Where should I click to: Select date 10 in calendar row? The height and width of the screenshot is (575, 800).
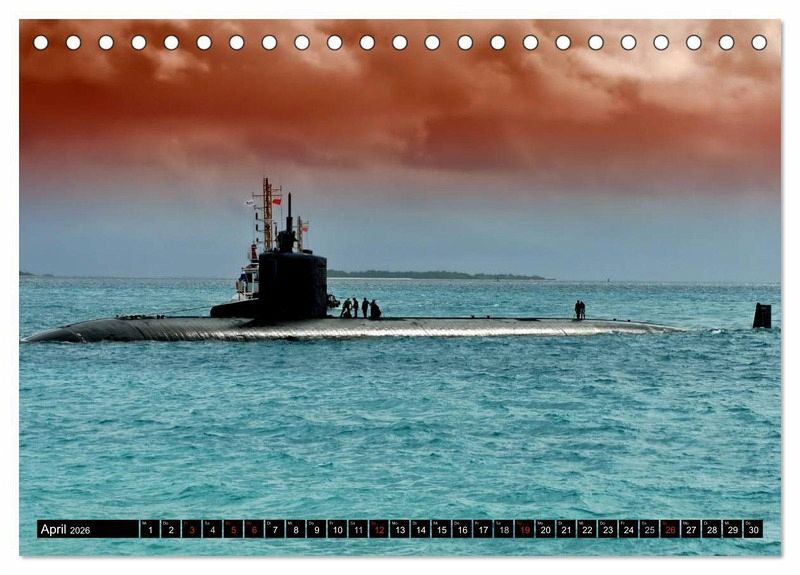click(x=337, y=529)
